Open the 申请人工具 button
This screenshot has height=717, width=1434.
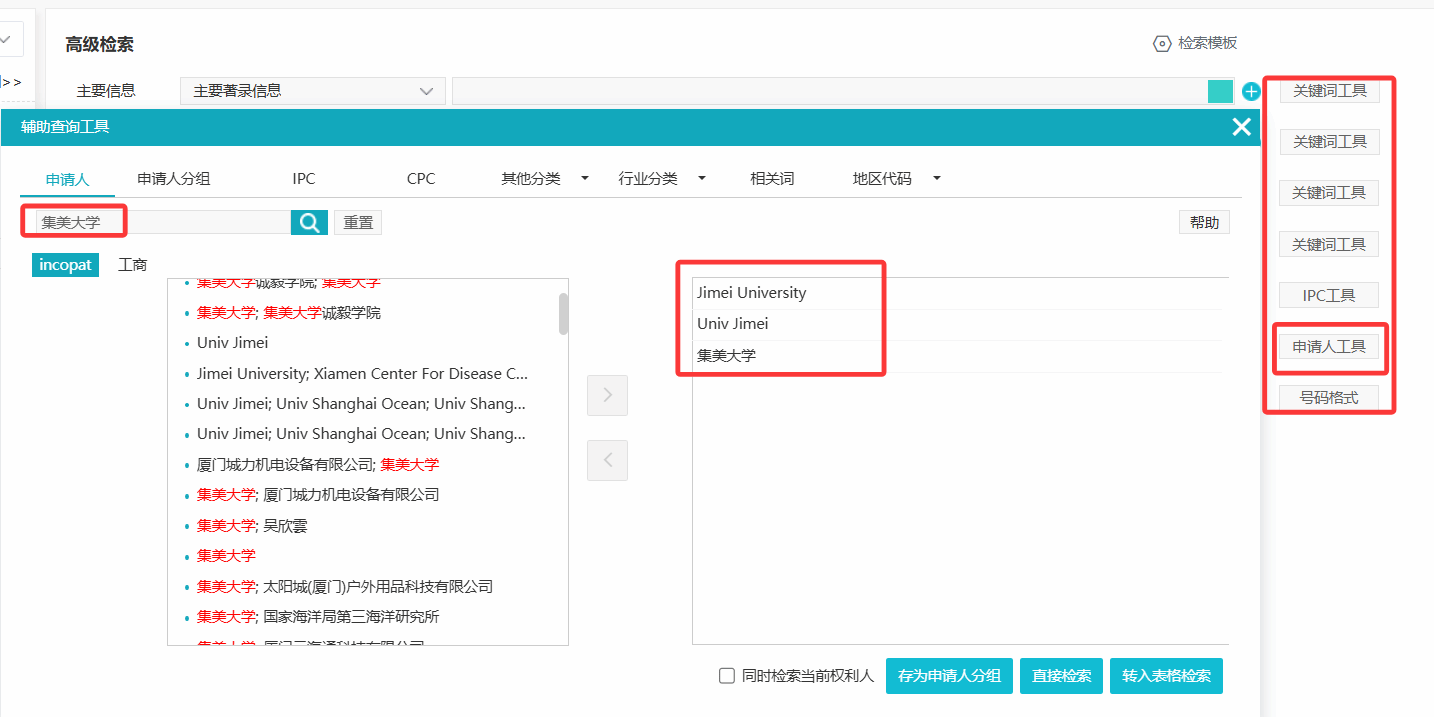click(x=1329, y=347)
